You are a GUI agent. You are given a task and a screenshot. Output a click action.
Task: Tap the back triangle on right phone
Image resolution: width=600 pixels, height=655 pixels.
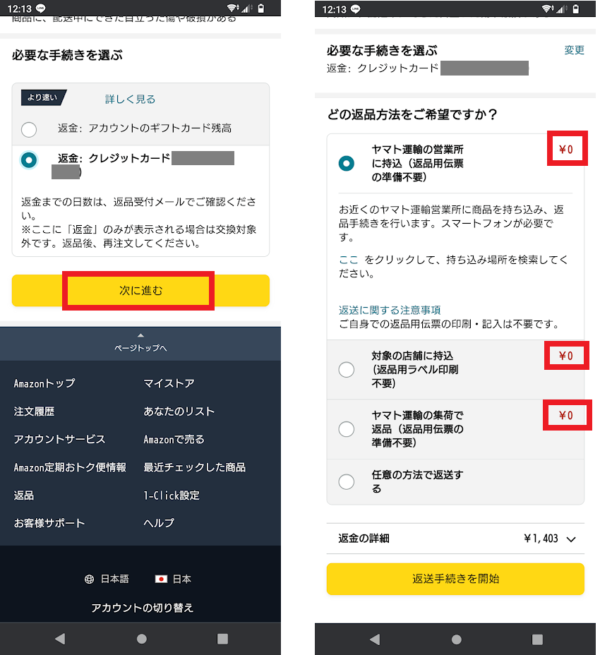[x=375, y=639]
